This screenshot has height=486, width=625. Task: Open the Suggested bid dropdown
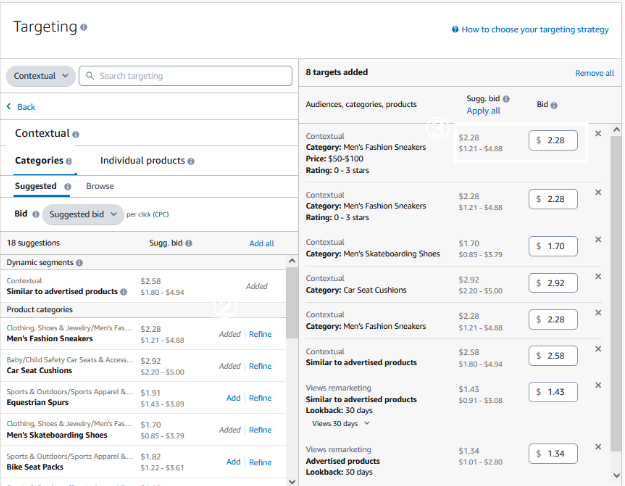[83, 214]
